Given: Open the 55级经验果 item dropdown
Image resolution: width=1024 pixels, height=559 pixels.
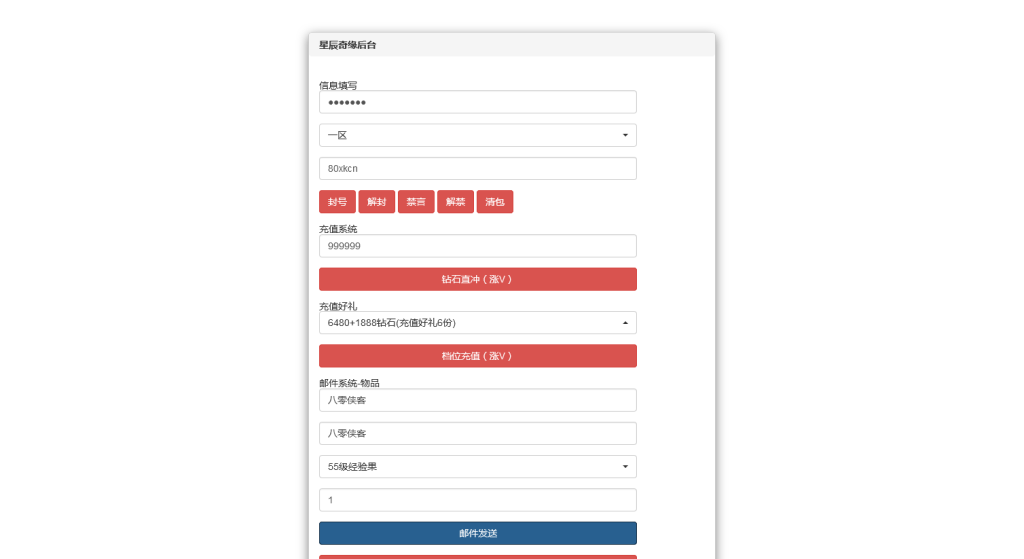Looking at the screenshot, I should [477, 467].
